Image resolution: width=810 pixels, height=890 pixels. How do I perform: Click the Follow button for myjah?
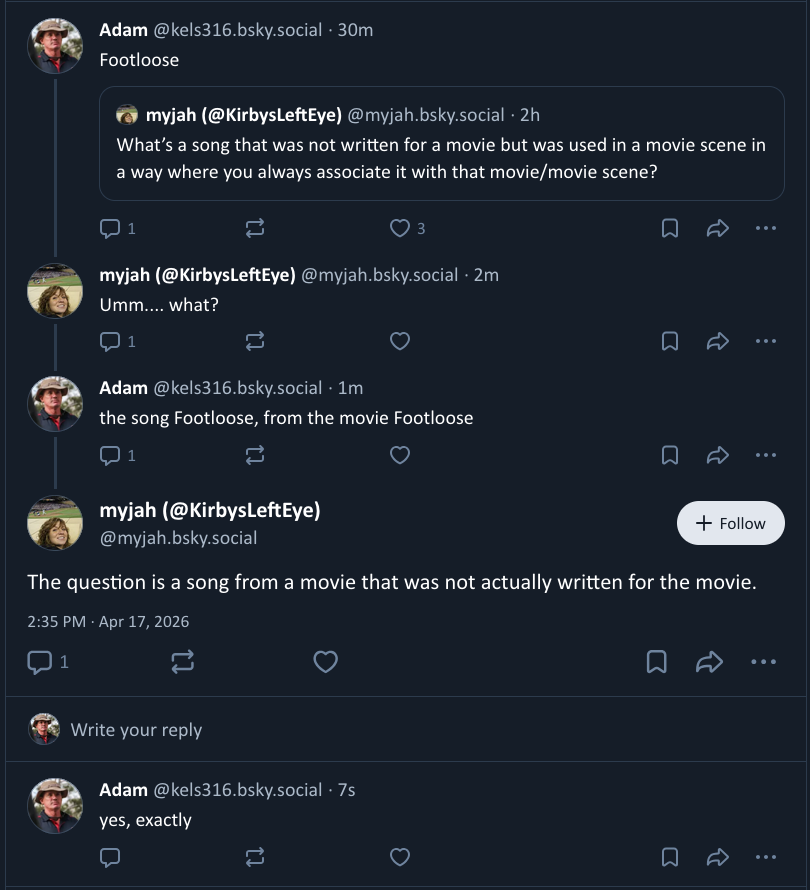(730, 523)
